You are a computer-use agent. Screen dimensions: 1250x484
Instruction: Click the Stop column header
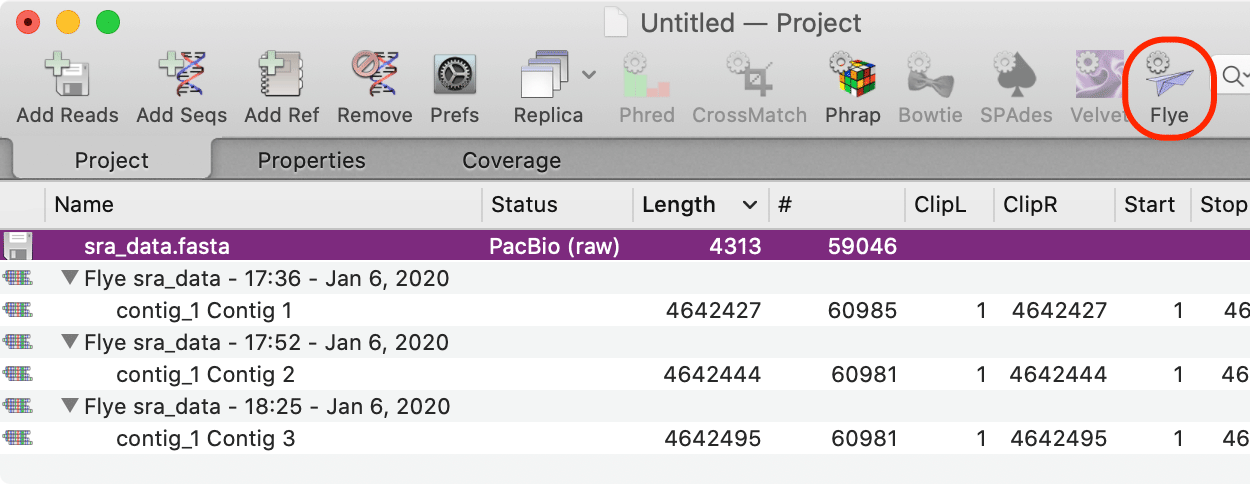coord(1221,205)
